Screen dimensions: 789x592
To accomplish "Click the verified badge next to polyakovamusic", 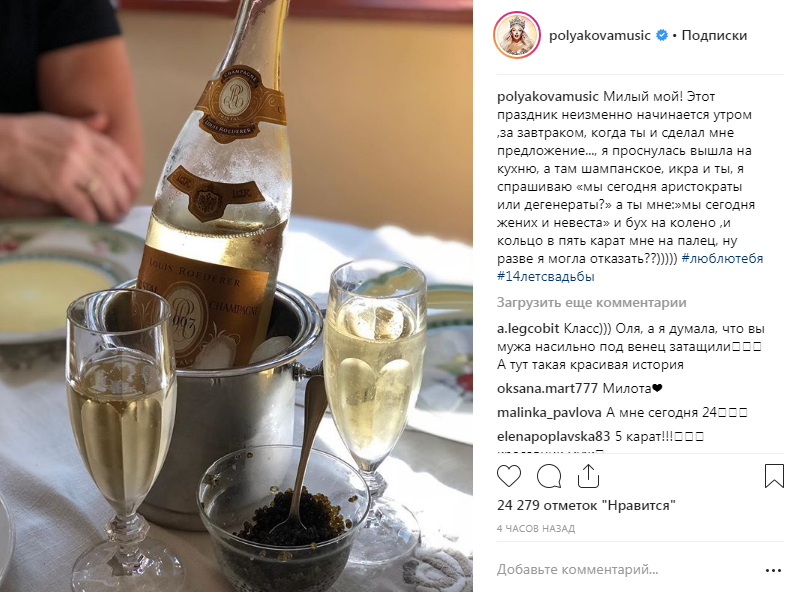I will coord(662,35).
